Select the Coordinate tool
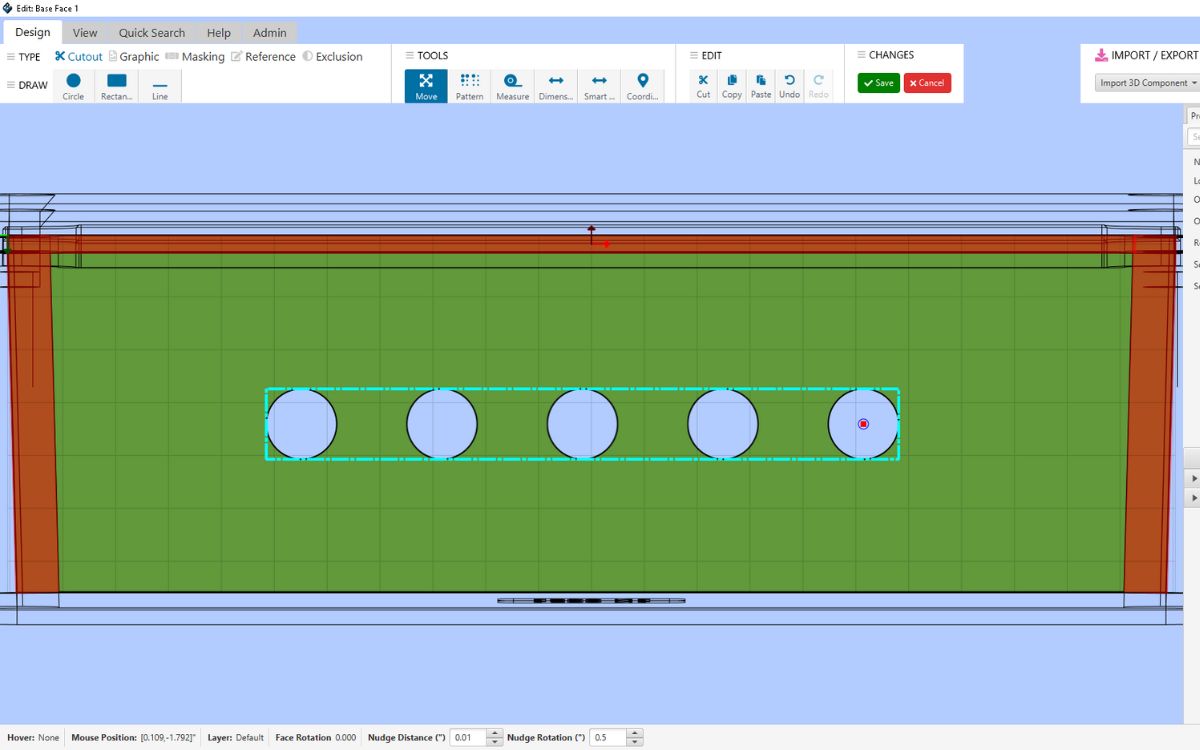This screenshot has height=750, width=1200. 642,86
